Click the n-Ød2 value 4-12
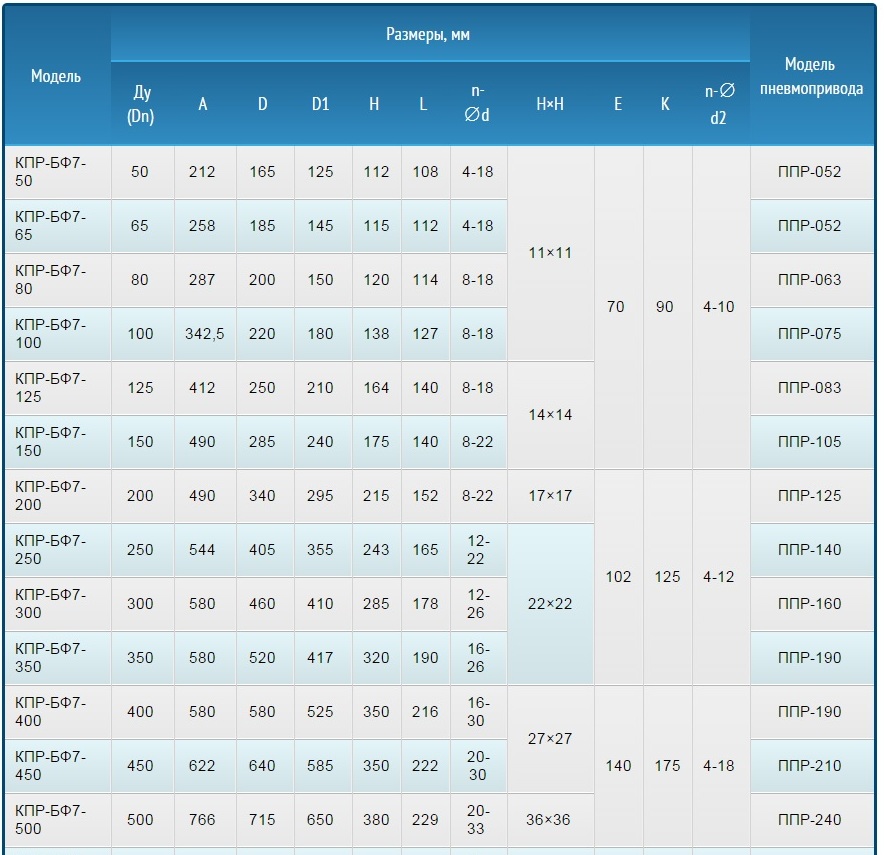The image size is (884, 855). coord(719,577)
